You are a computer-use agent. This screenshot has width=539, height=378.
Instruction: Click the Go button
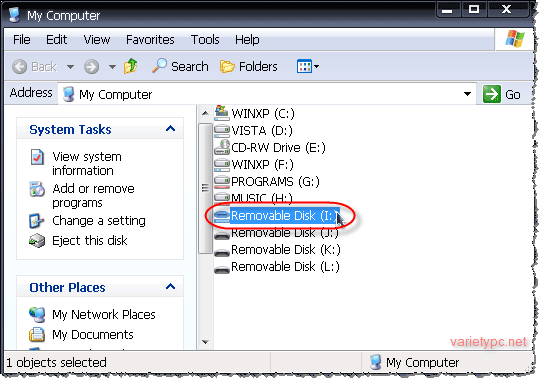pos(502,94)
